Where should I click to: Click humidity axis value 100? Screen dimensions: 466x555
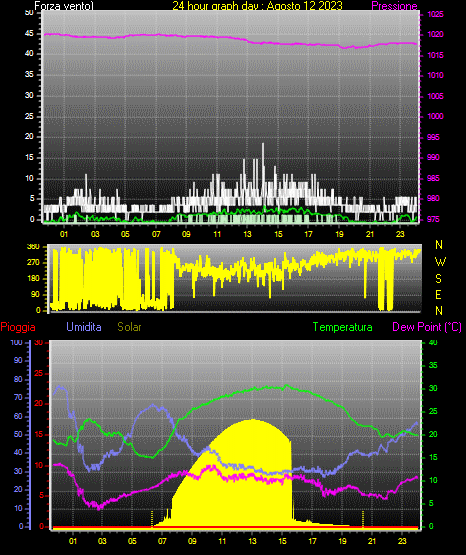(x=16, y=342)
